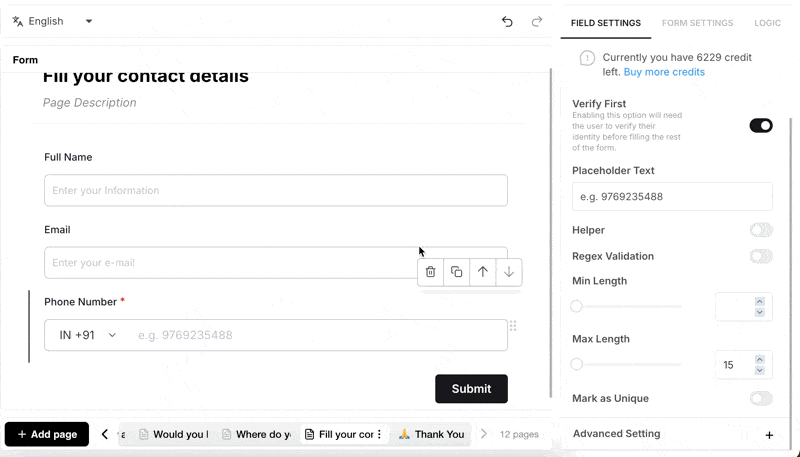Click the Add page button
This screenshot has width=800, height=457.
point(47,435)
